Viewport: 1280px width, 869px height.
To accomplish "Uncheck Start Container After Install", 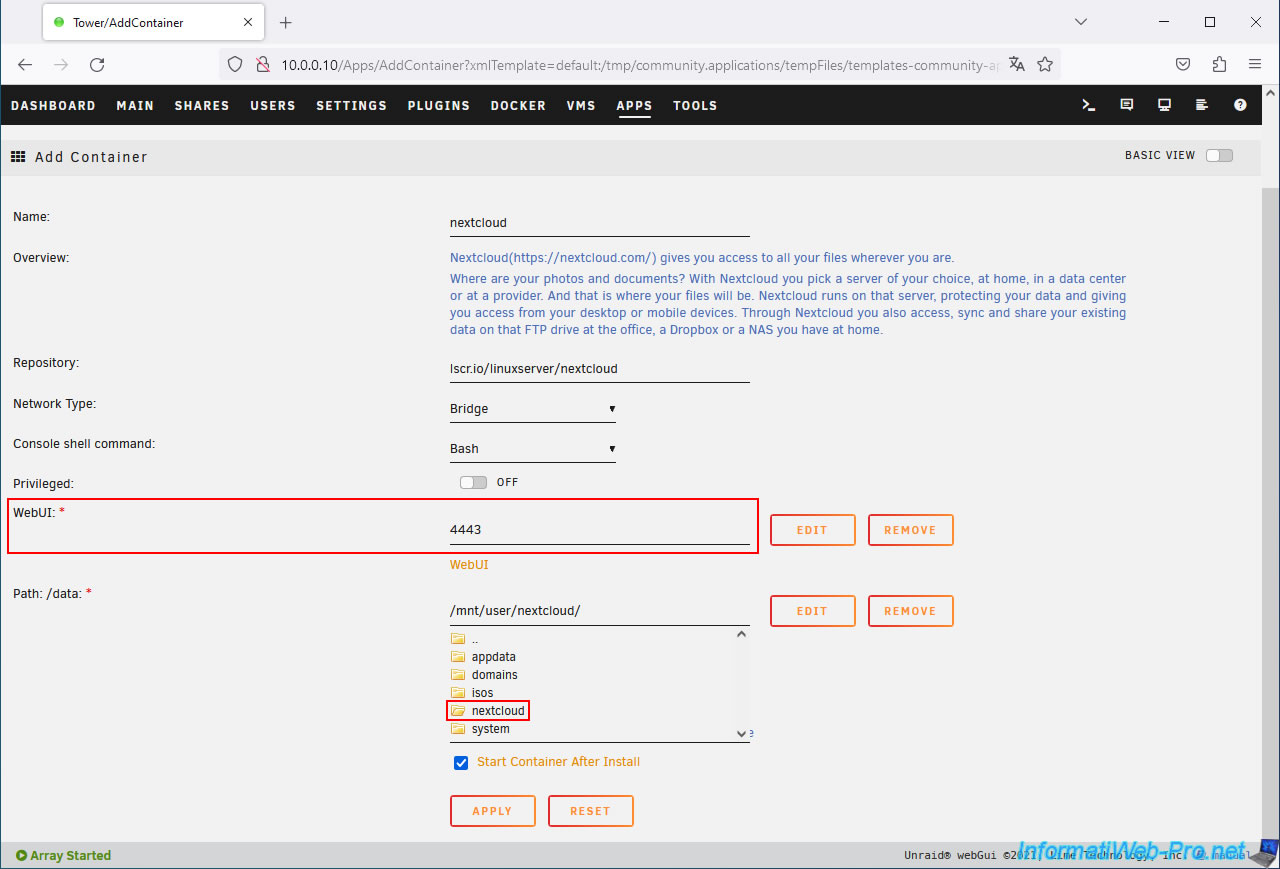I will click(x=461, y=763).
